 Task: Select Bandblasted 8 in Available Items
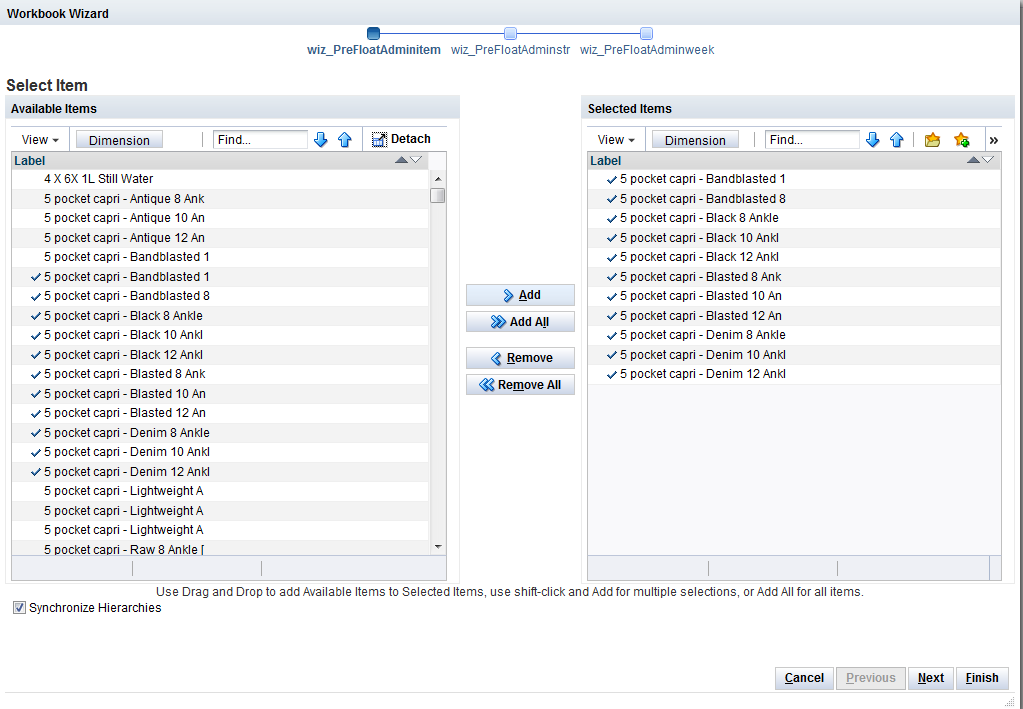220,295
